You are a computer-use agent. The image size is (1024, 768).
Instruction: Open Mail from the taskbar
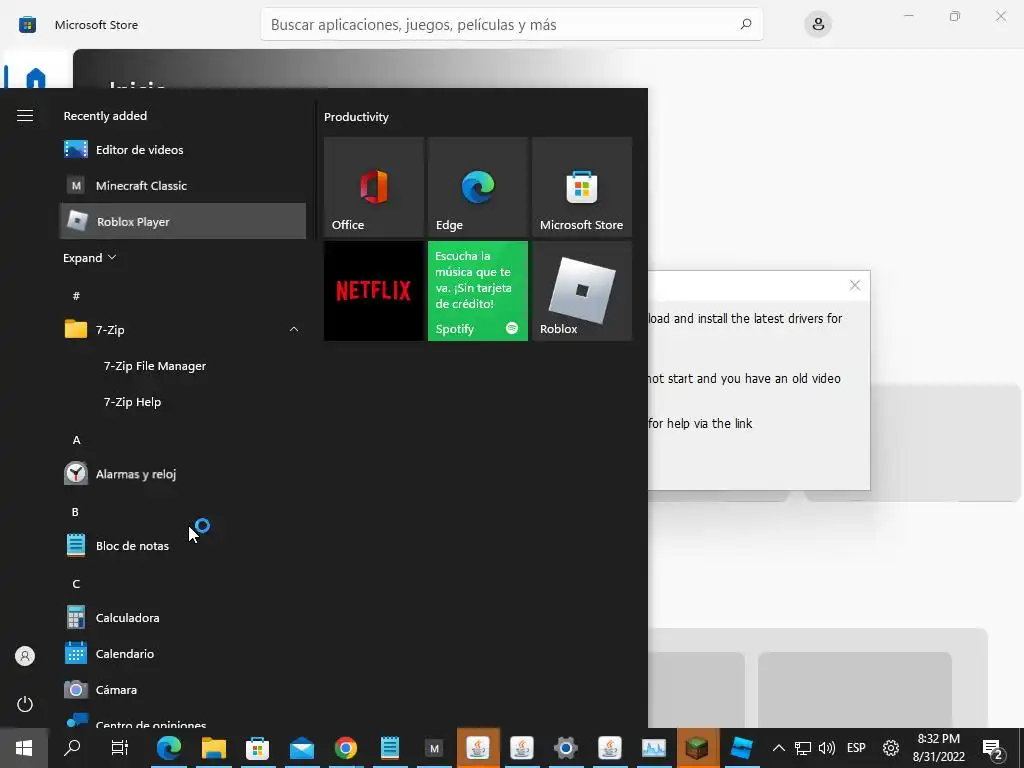(x=302, y=748)
